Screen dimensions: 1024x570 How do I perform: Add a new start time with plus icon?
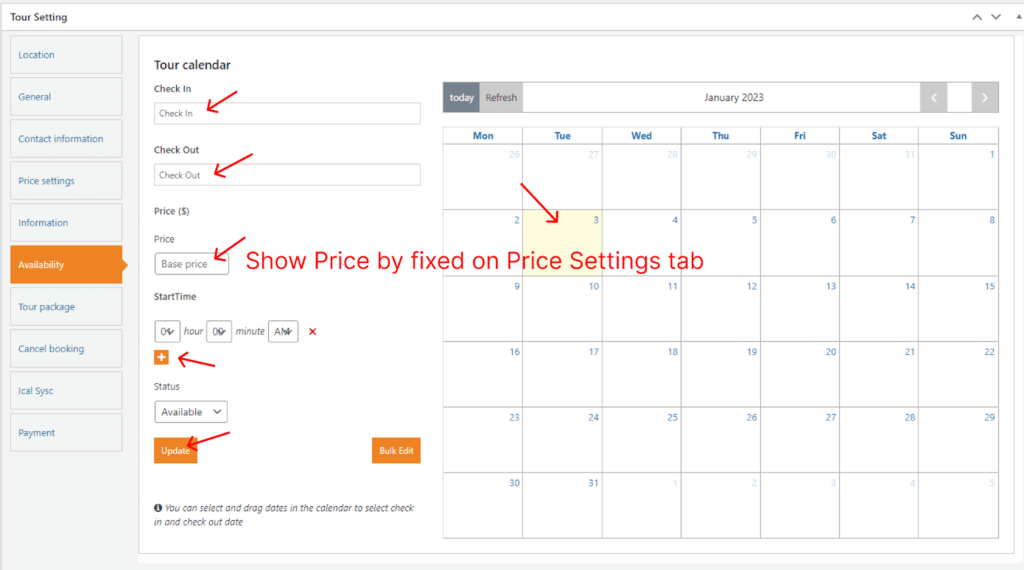(x=161, y=358)
